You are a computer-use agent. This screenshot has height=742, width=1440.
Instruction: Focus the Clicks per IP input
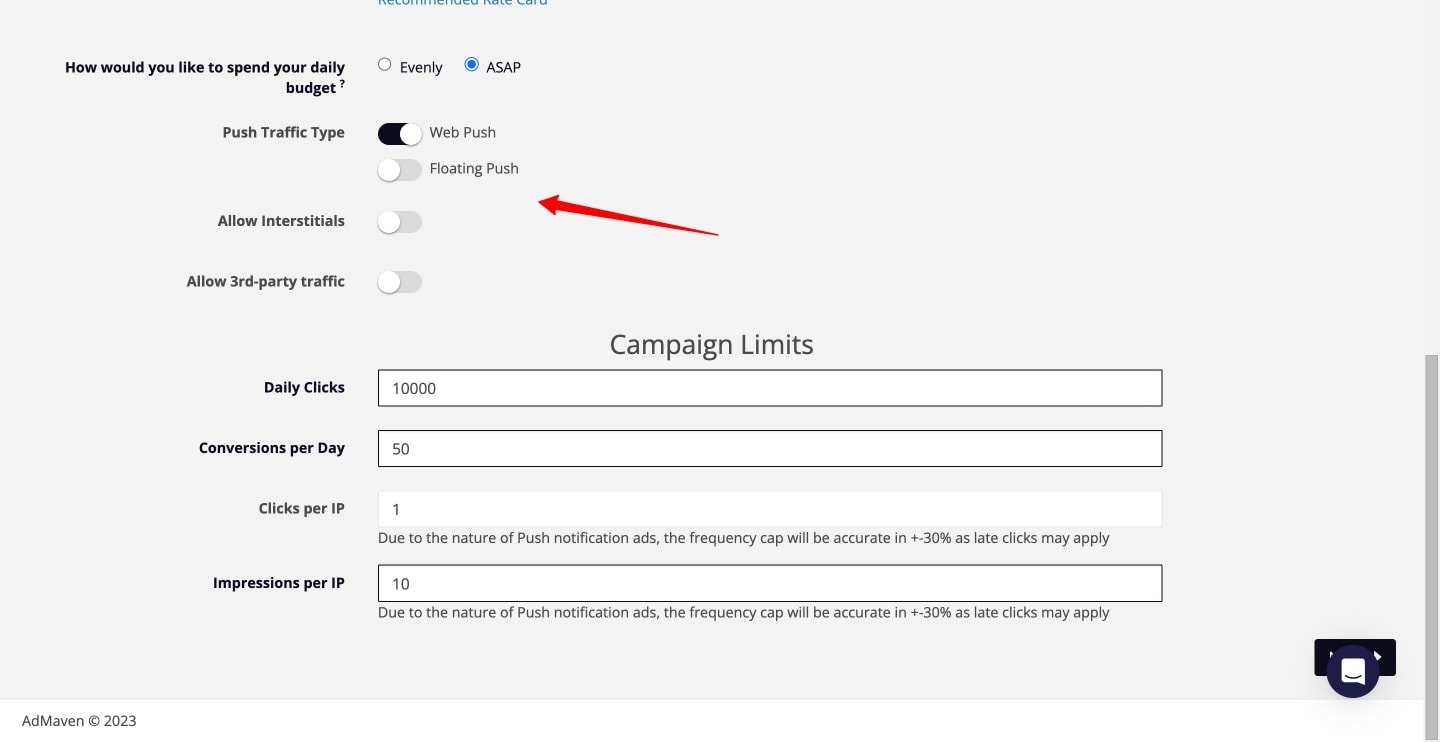pyautogui.click(x=770, y=509)
